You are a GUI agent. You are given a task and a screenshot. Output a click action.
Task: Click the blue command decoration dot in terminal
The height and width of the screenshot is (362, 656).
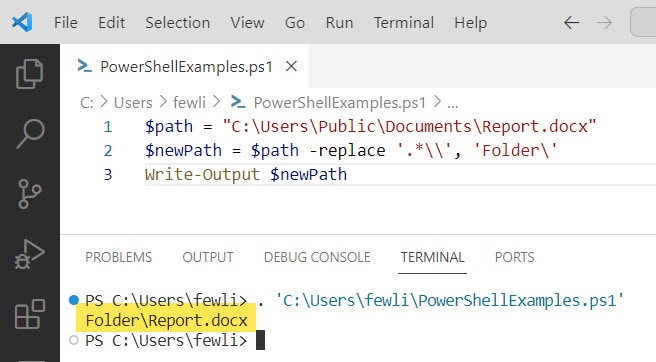point(74,300)
